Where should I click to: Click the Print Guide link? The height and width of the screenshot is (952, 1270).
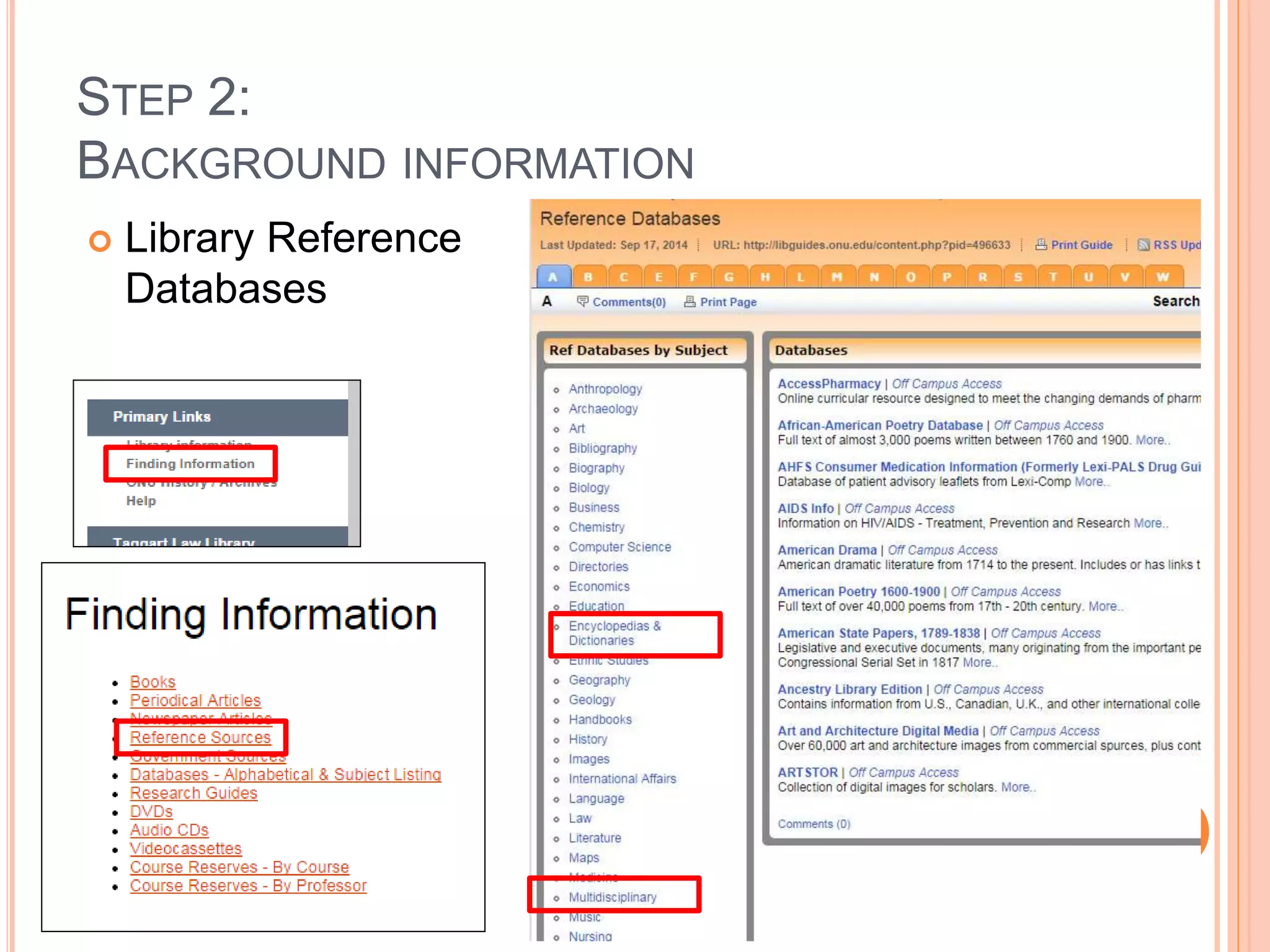pos(1081,245)
